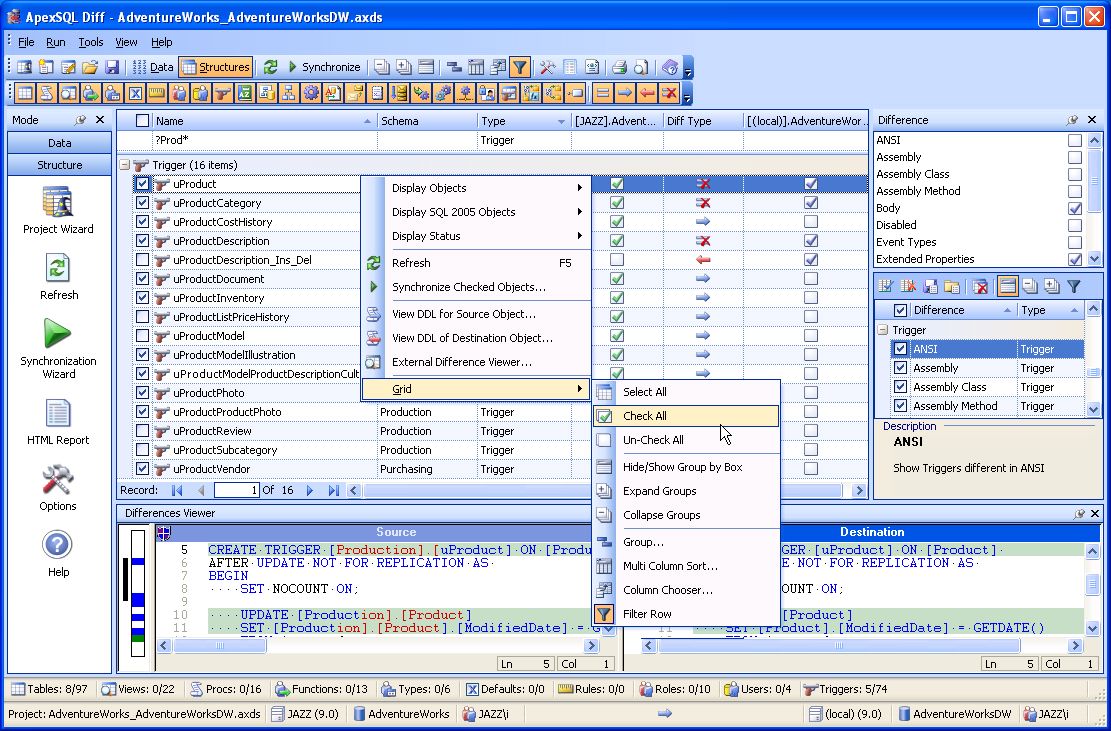
Task: Click the record number input field
Action: click(236, 490)
